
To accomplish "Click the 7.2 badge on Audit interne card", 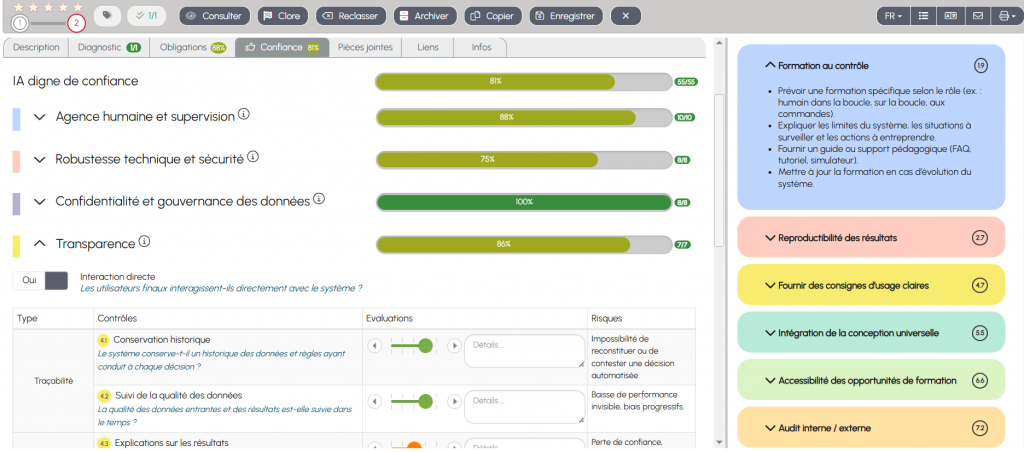I will coord(980,428).
